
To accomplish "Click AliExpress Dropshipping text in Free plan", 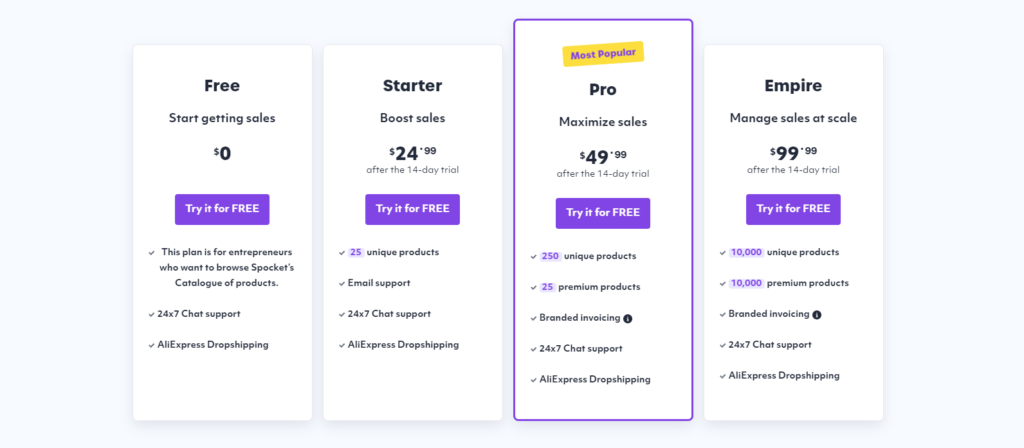I will [213, 345].
